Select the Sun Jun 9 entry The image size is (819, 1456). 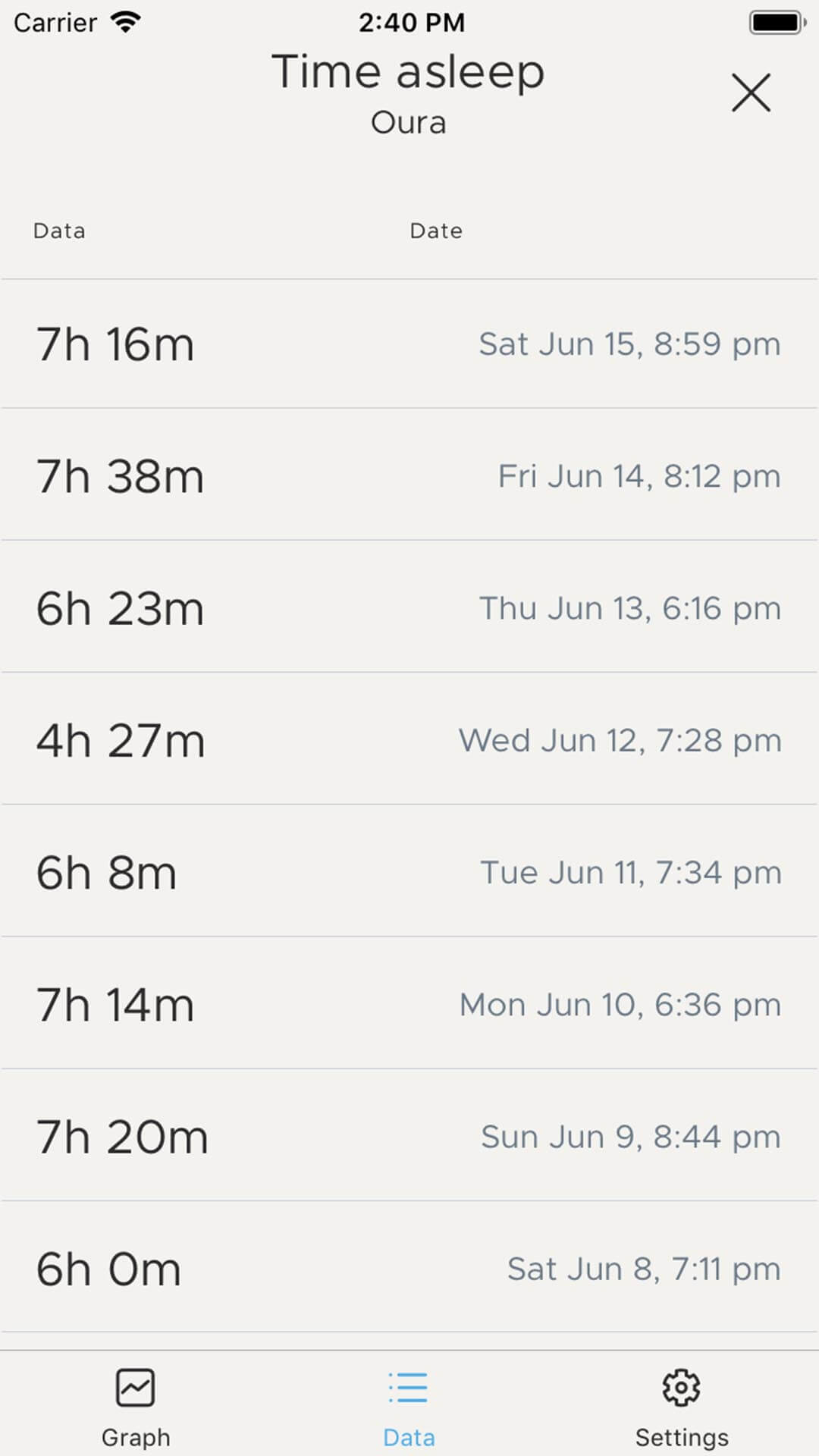(630, 1137)
